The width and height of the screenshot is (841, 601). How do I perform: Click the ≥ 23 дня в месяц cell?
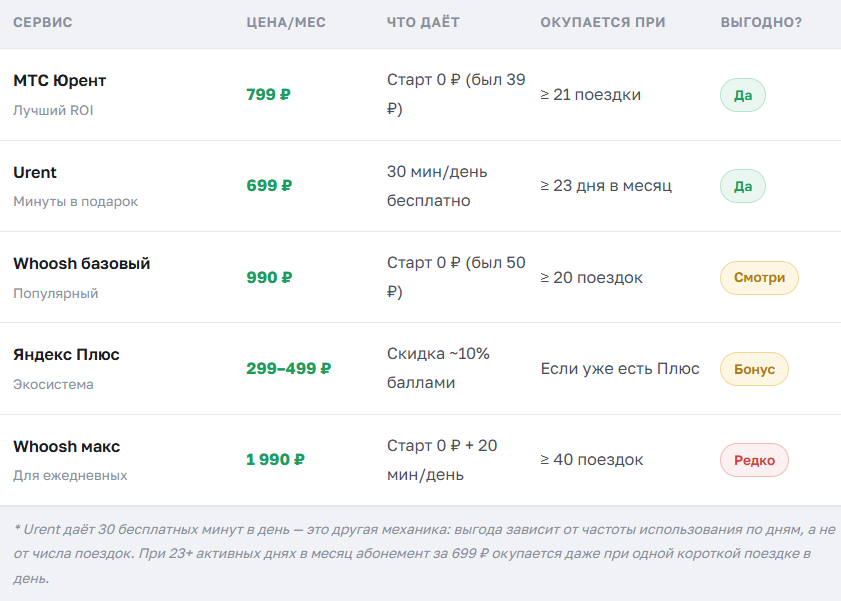[606, 186]
